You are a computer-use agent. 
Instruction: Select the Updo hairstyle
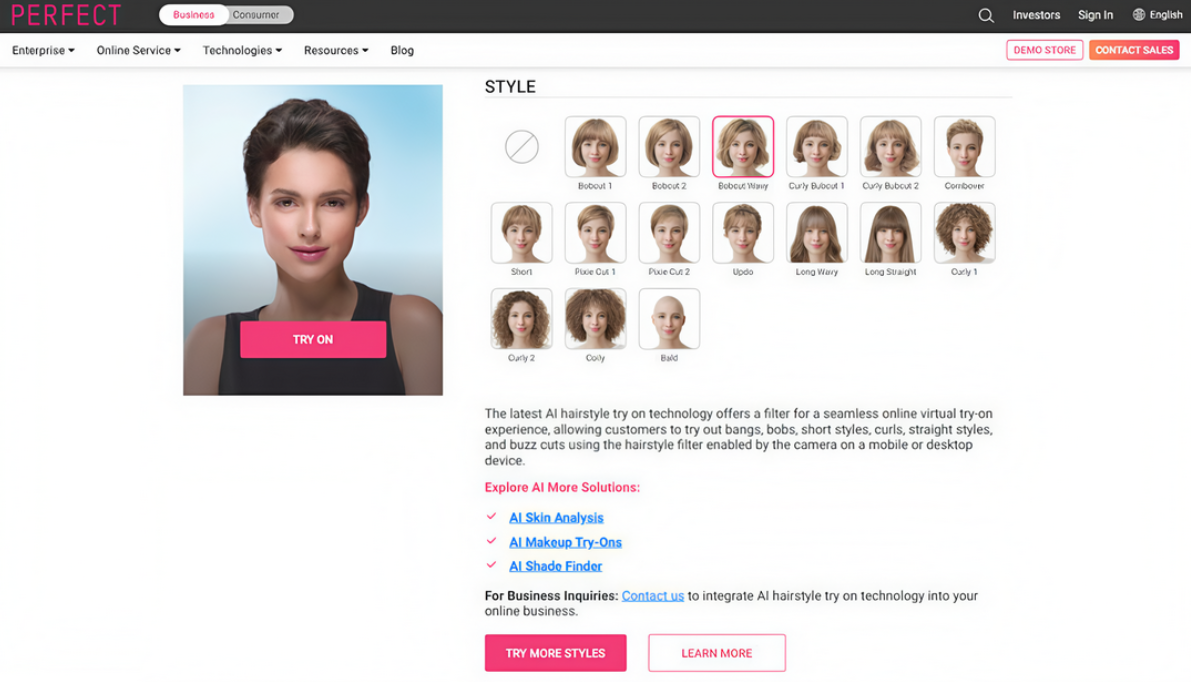coord(743,232)
